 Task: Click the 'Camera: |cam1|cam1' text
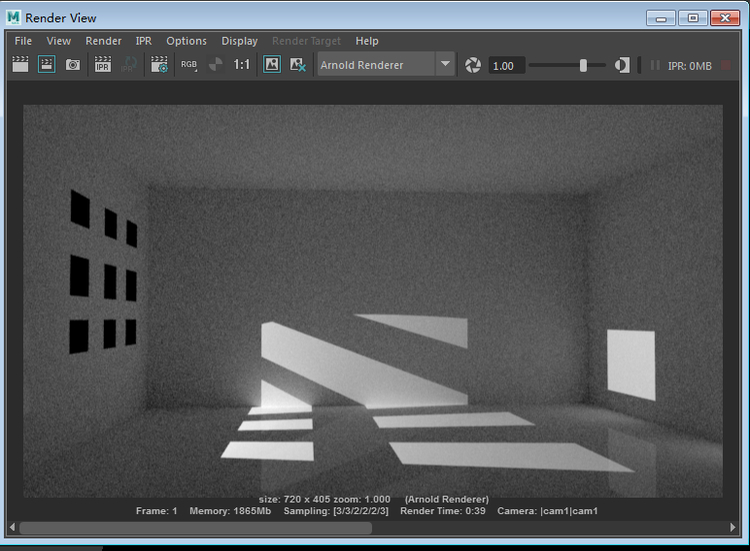(548, 511)
